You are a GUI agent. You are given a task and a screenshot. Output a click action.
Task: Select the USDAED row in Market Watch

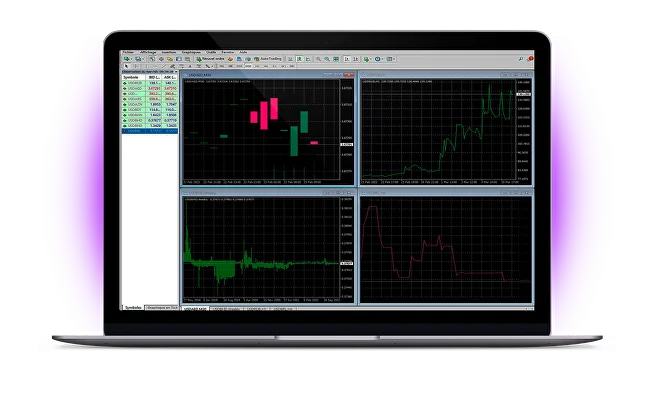click(x=150, y=89)
